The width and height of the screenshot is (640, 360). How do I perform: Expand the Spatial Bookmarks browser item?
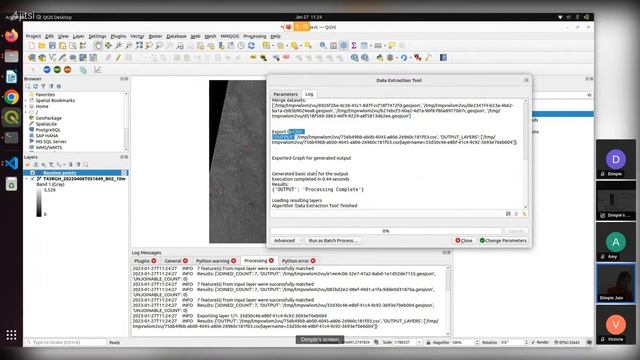pyautogui.click(x=27, y=100)
